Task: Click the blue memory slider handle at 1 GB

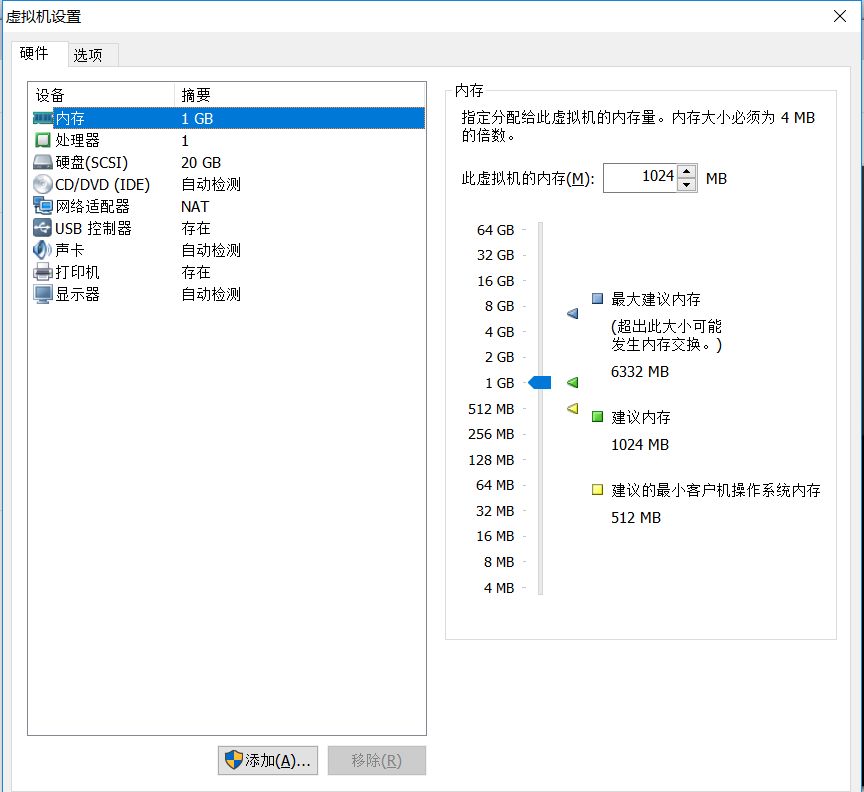Action: click(x=540, y=382)
